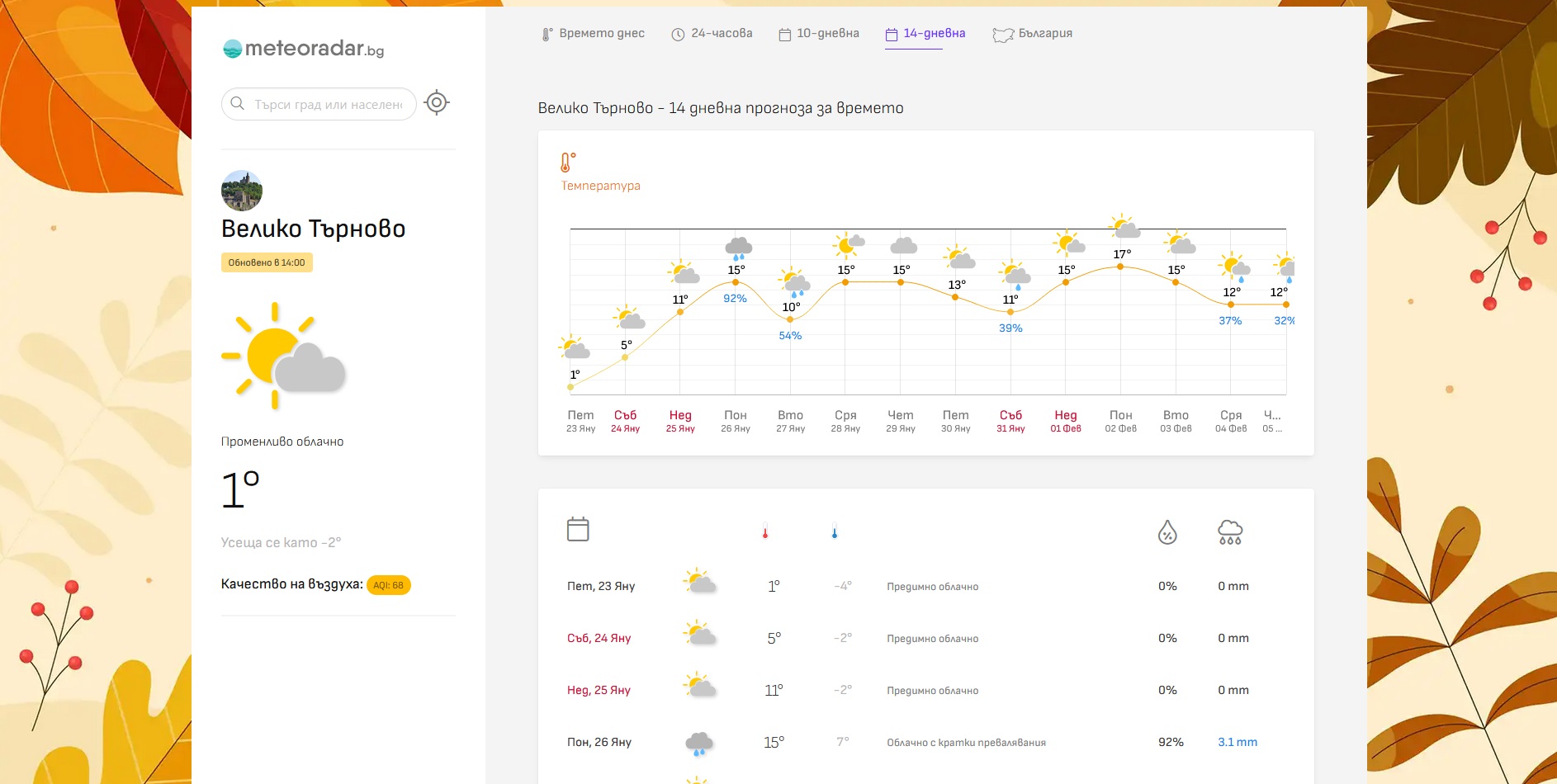This screenshot has height=784, width=1557.
Task: Select the 14-дневна forecast tab
Action: (925, 34)
